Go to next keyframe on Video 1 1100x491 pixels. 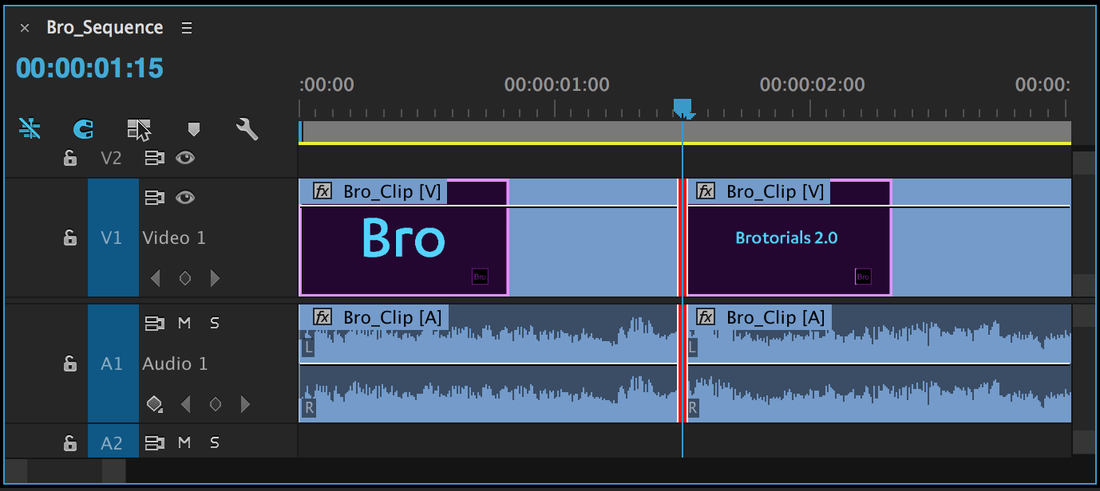(x=215, y=278)
